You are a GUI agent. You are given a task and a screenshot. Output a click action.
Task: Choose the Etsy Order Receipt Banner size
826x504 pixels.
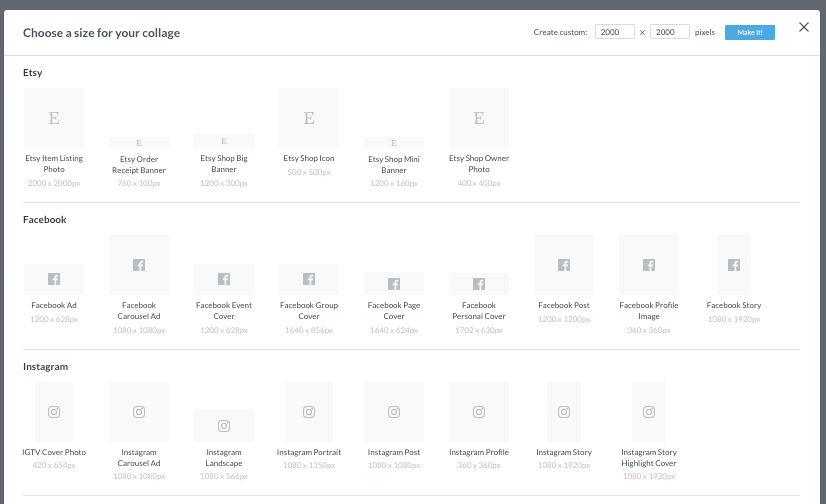[139, 143]
